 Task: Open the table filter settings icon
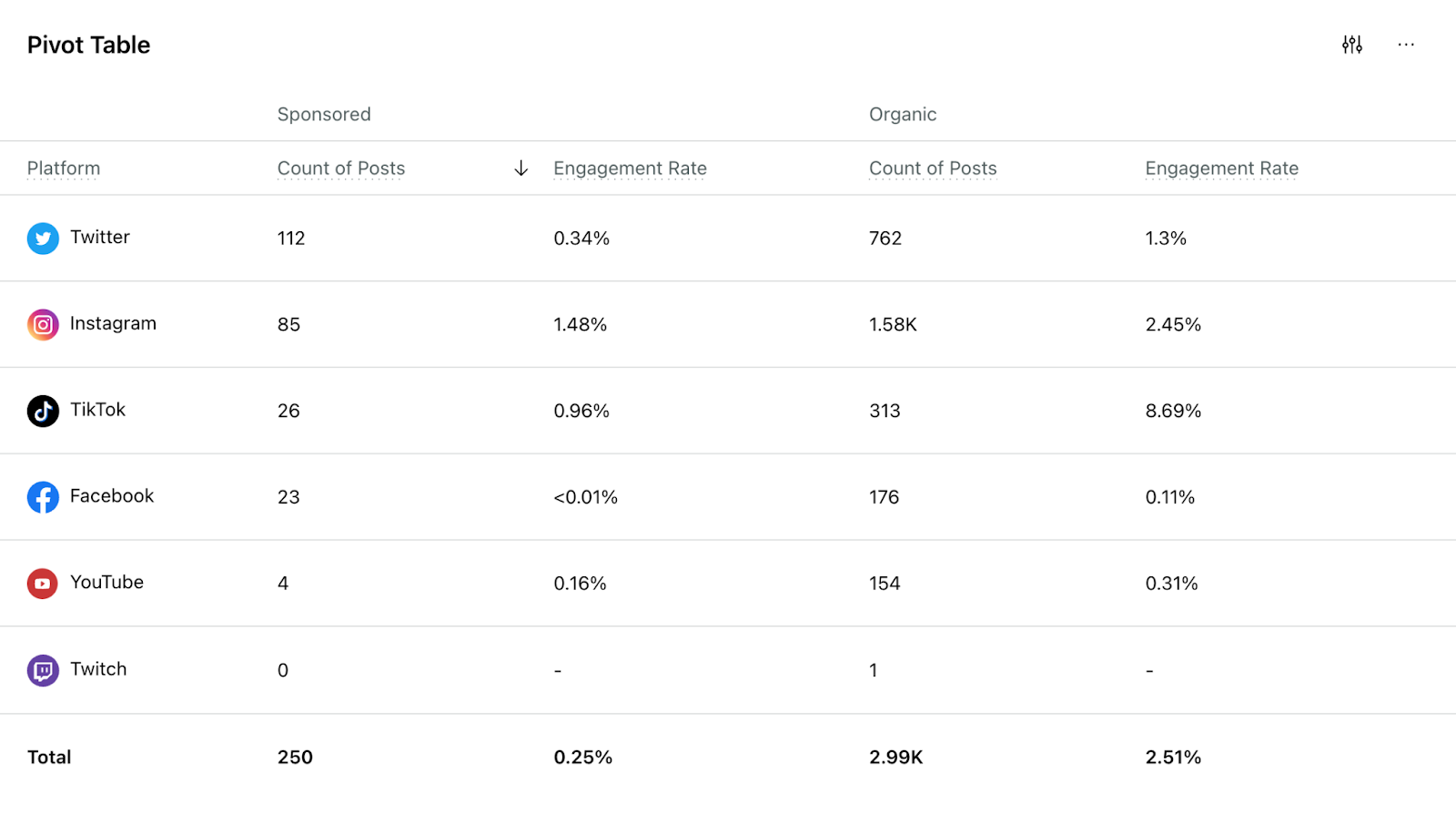pyautogui.click(x=1352, y=45)
